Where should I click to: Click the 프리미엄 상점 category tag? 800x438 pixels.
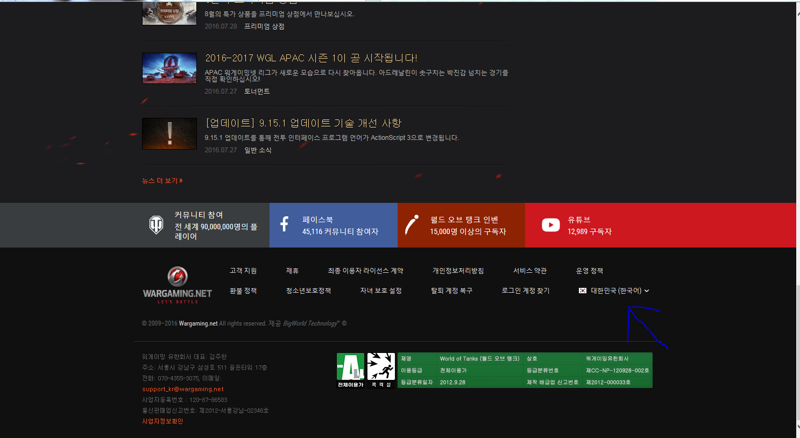pos(264,27)
